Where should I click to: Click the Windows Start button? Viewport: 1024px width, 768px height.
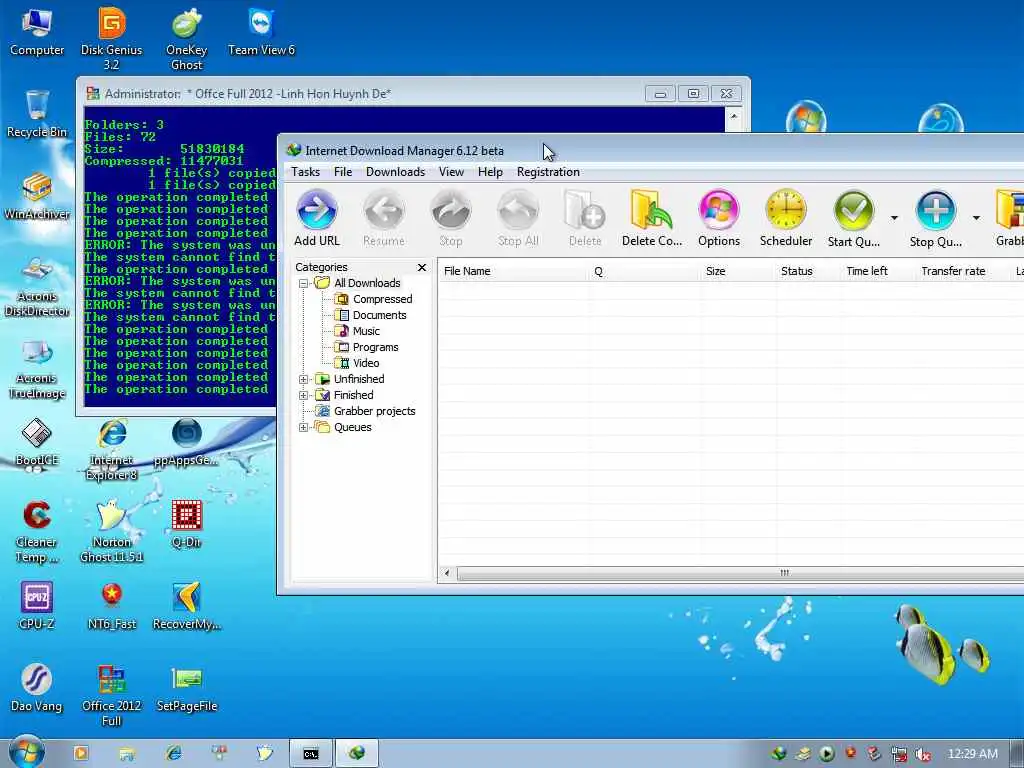27,753
